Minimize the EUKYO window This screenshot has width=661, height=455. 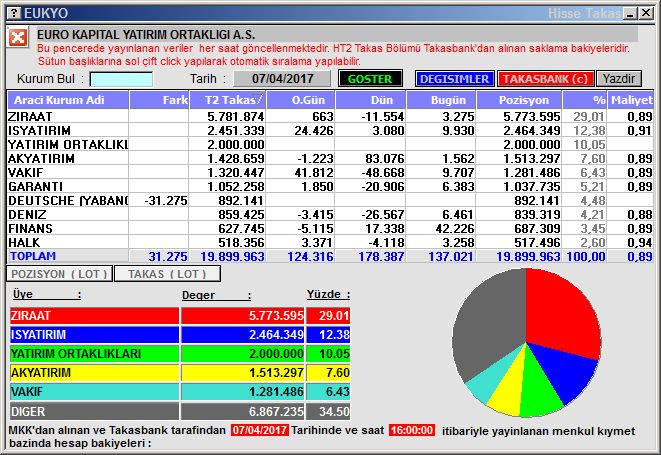coord(631,13)
